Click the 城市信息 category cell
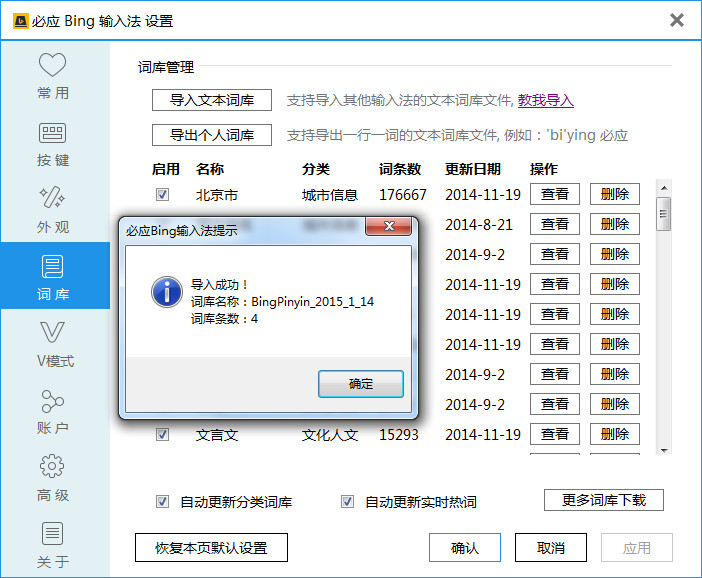 330,195
